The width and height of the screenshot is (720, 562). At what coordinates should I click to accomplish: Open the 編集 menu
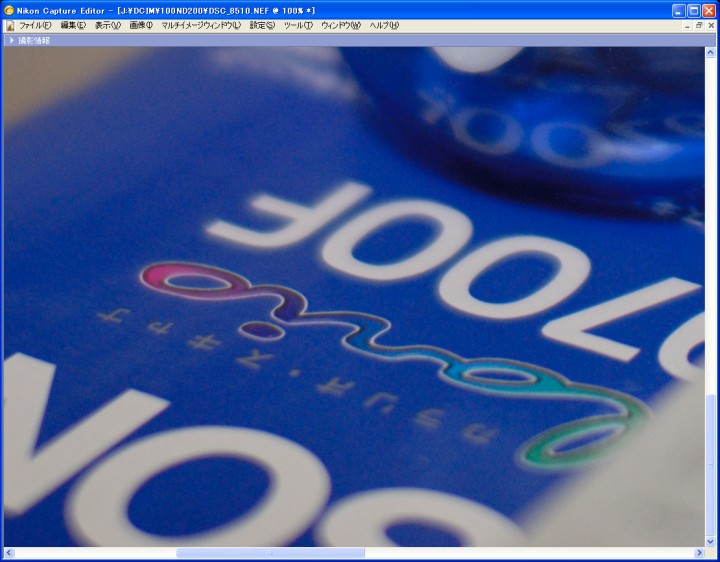pyautogui.click(x=73, y=26)
